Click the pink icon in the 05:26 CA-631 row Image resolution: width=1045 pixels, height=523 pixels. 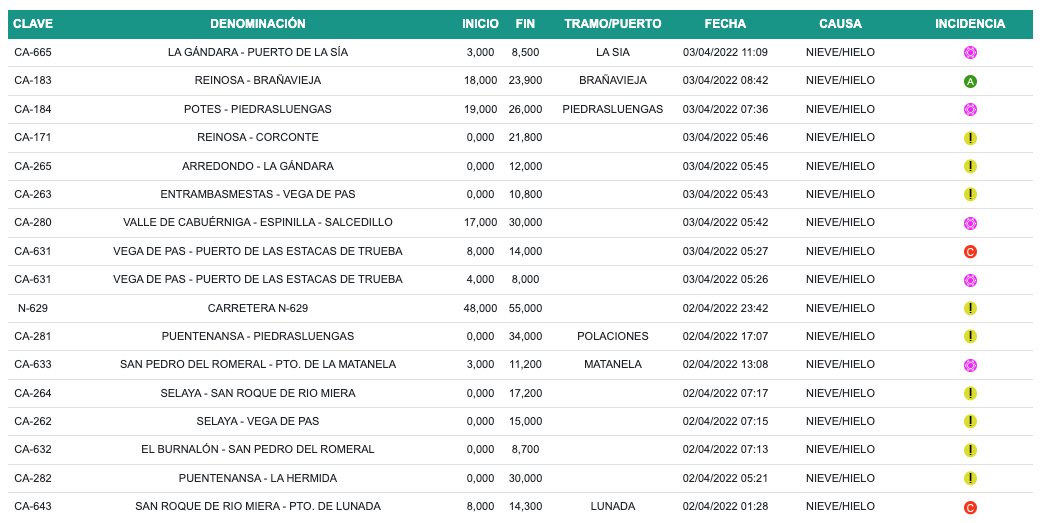click(x=970, y=280)
